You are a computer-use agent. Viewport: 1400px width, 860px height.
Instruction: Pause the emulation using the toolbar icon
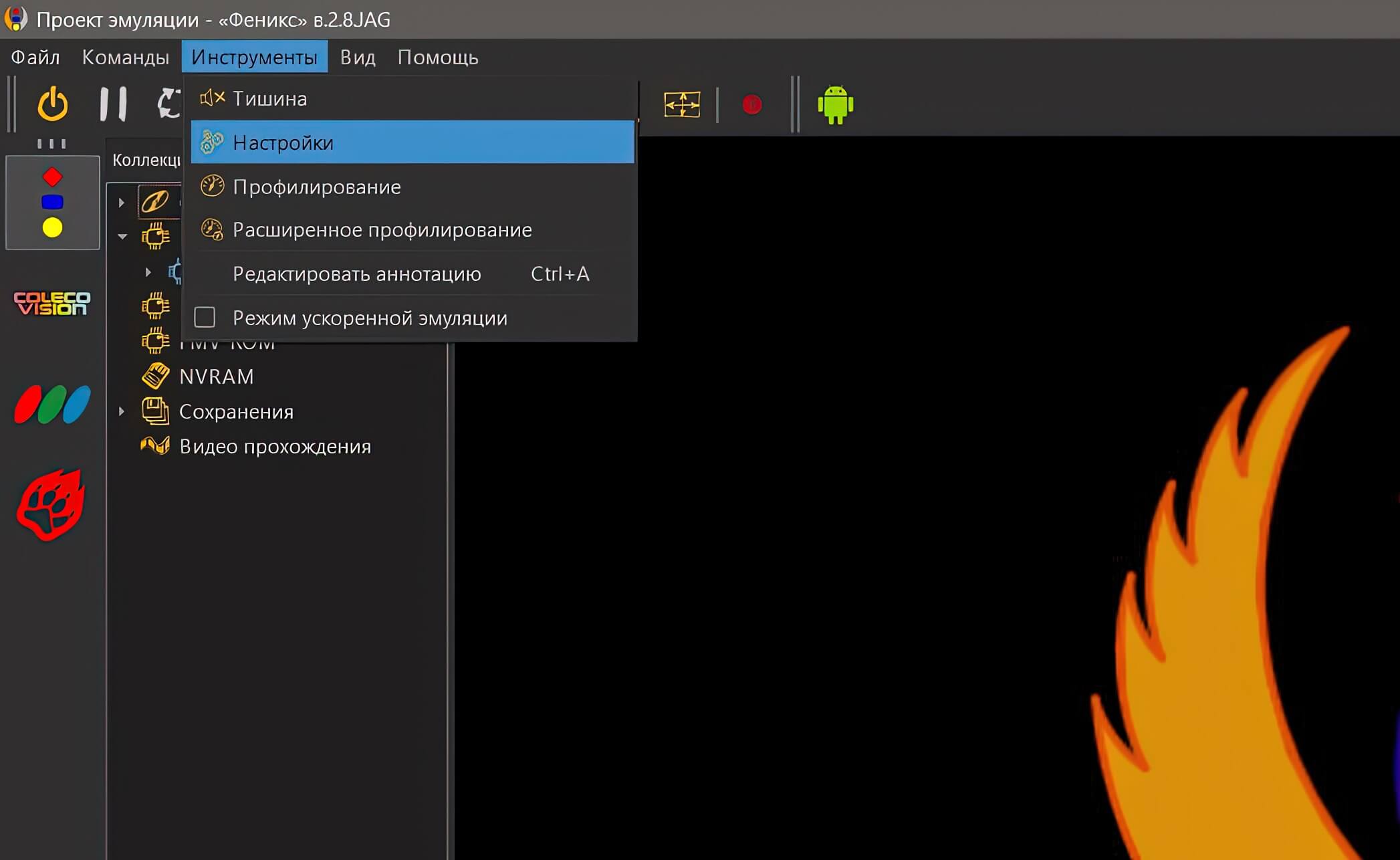point(114,104)
